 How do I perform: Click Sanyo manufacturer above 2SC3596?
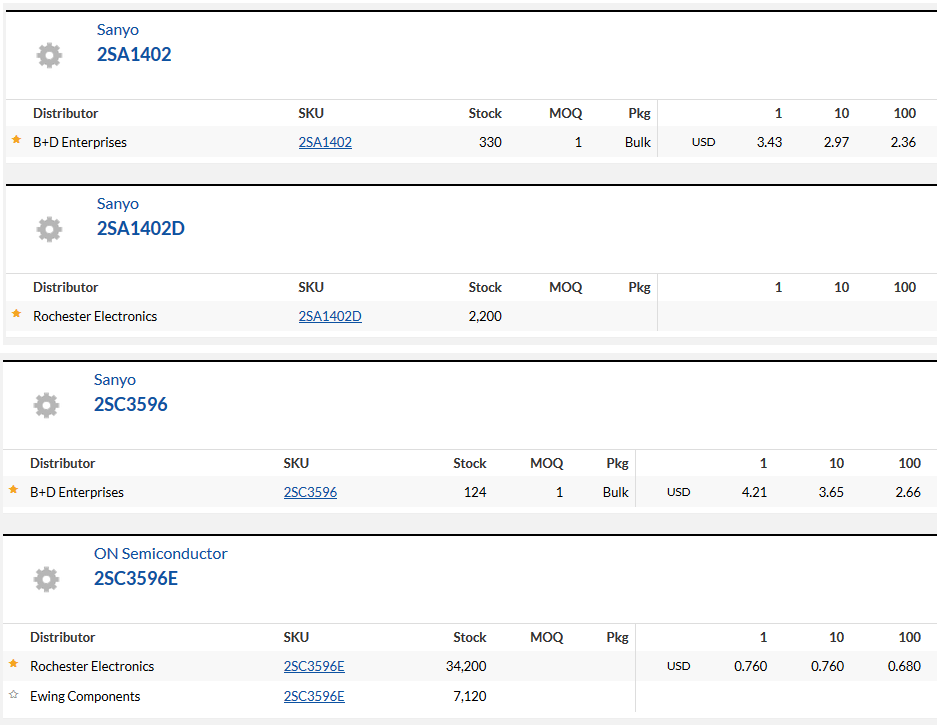coord(115,380)
